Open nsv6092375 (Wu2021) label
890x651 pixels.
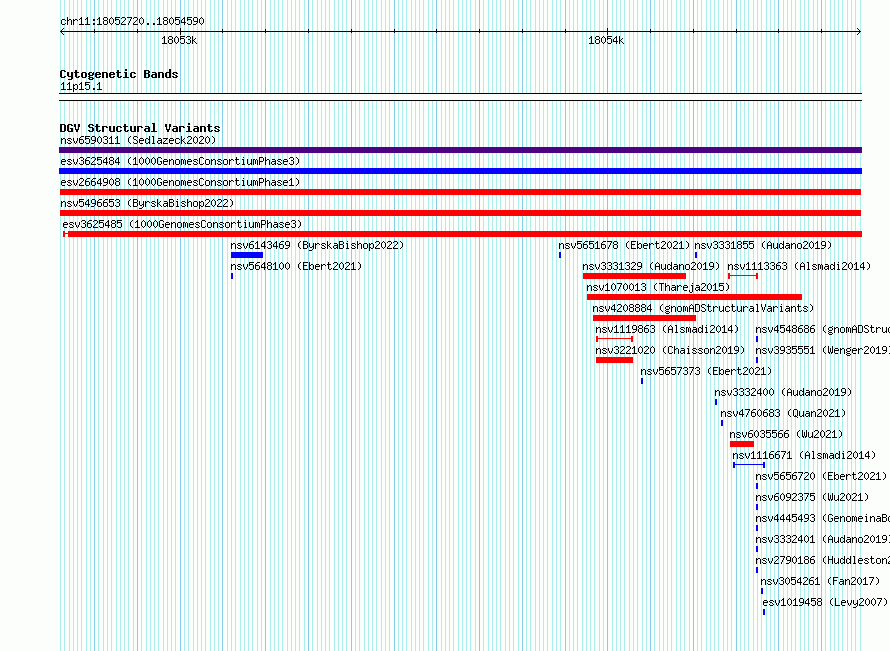click(812, 497)
